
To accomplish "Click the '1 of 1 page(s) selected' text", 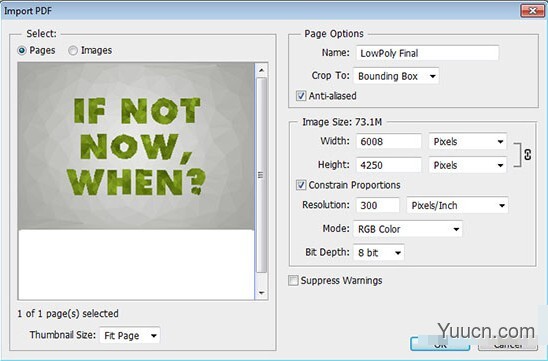I will (x=68, y=313).
